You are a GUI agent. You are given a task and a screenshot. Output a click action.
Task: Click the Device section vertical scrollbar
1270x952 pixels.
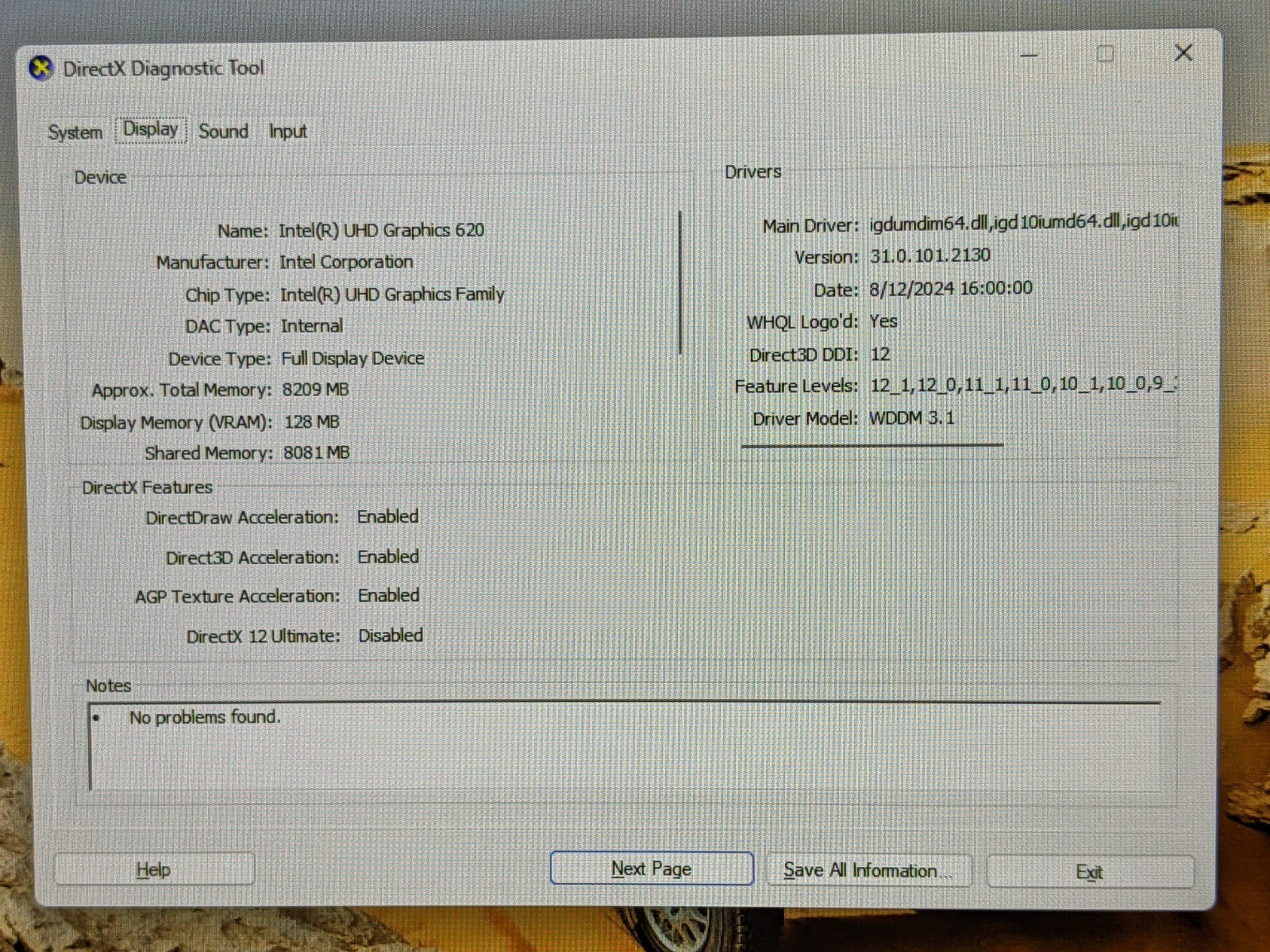(x=680, y=282)
